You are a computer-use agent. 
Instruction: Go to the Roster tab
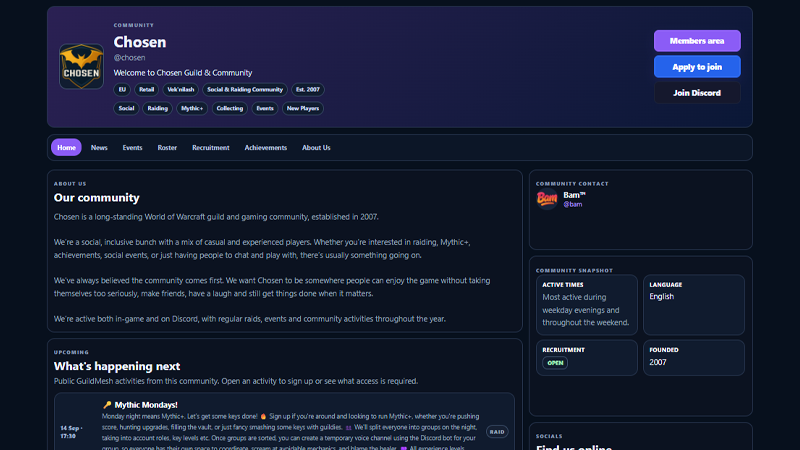167,147
